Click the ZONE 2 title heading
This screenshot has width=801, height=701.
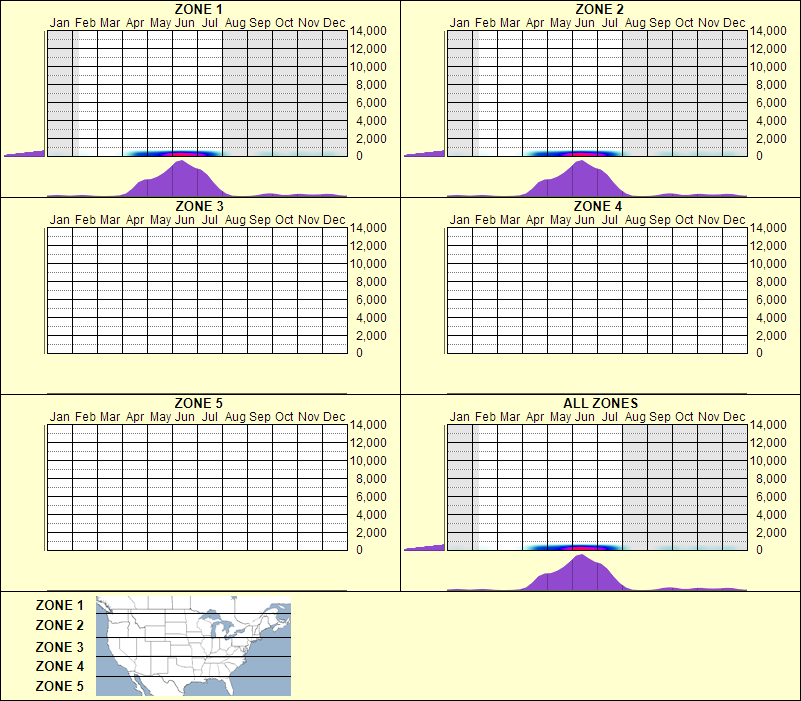pyautogui.click(x=597, y=9)
